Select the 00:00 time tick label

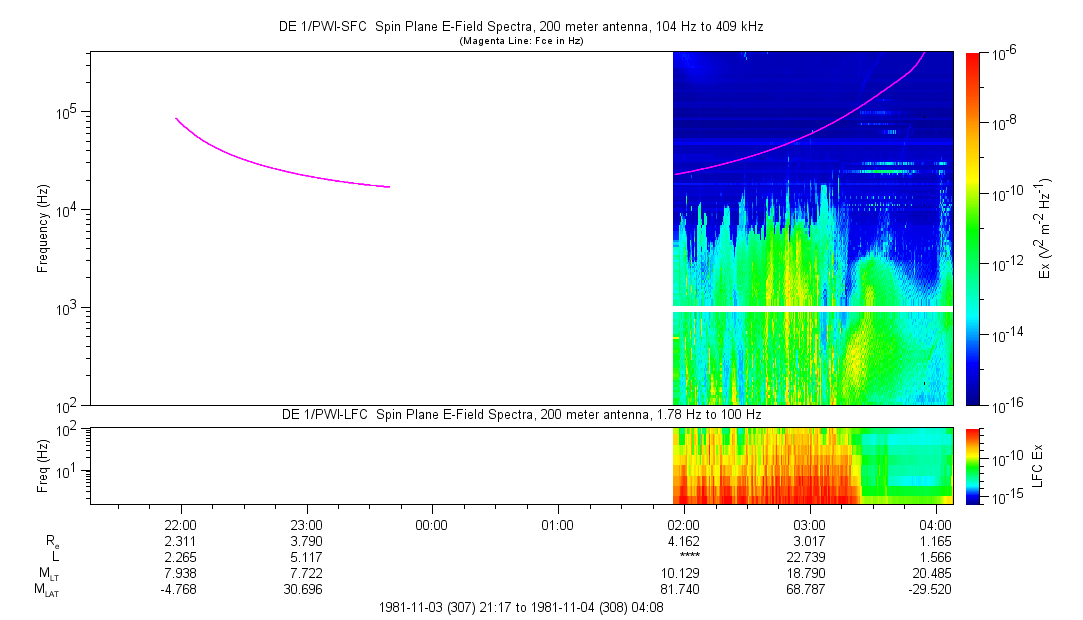(x=431, y=524)
